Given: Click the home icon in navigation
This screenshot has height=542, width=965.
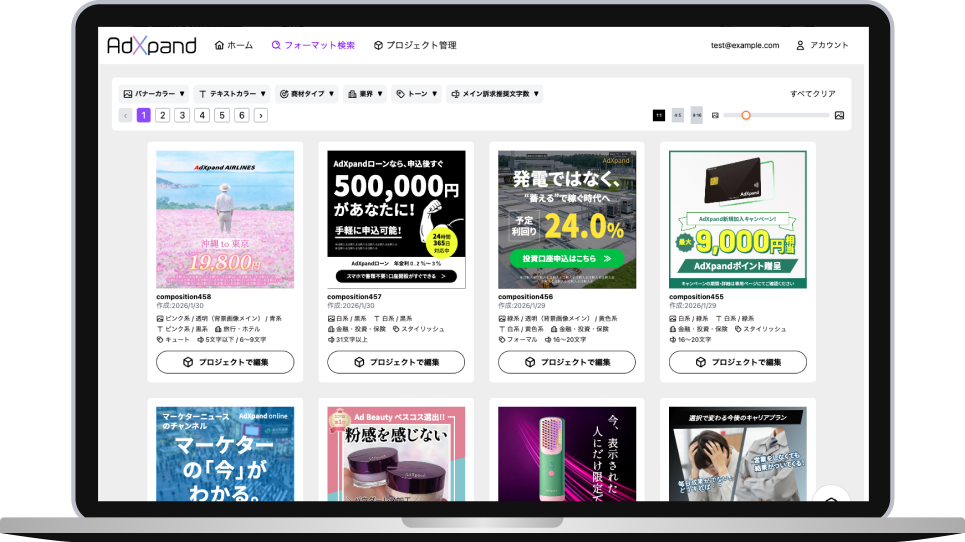Looking at the screenshot, I should (x=220, y=45).
